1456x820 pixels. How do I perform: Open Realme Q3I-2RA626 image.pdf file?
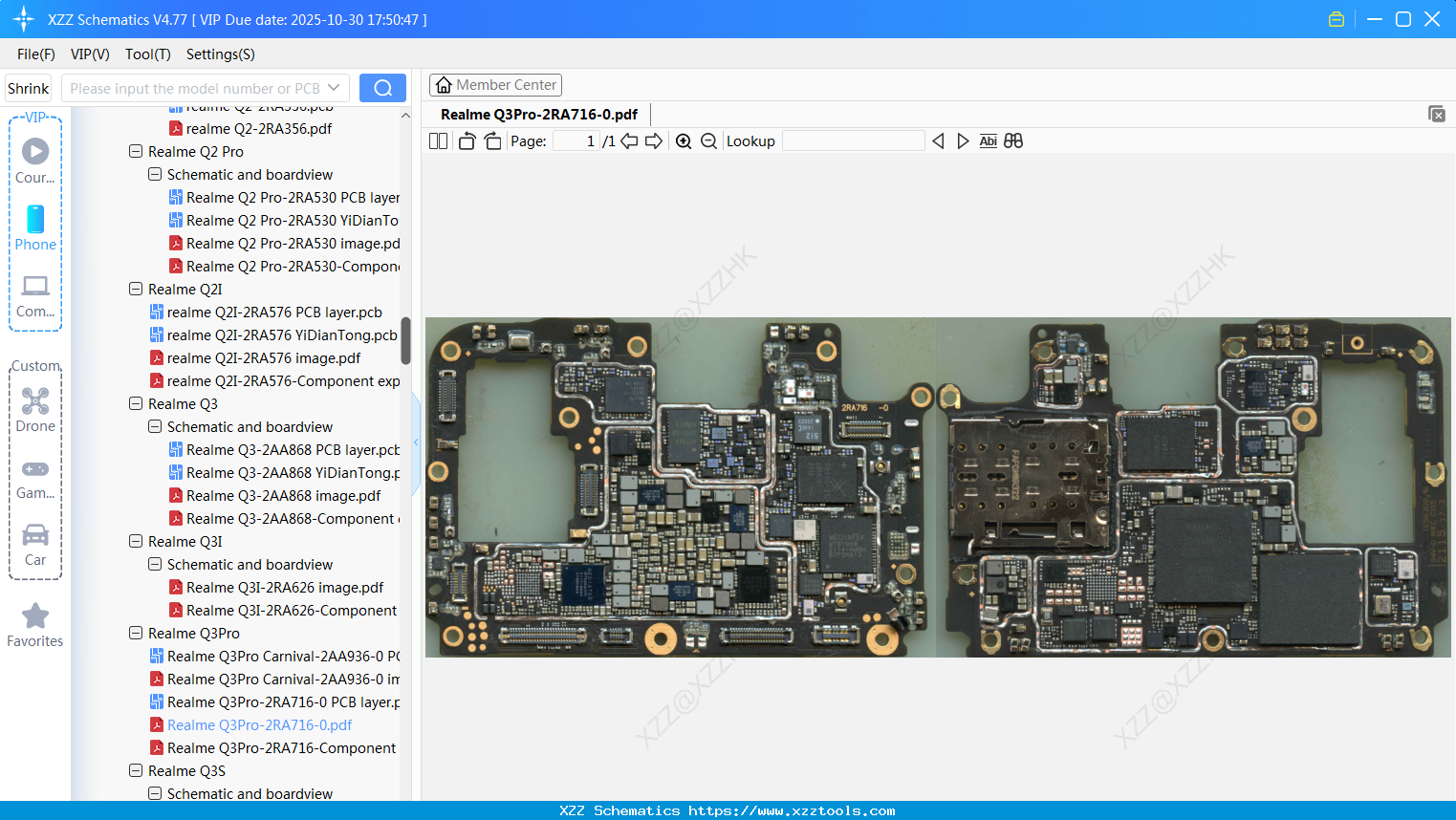(276, 588)
